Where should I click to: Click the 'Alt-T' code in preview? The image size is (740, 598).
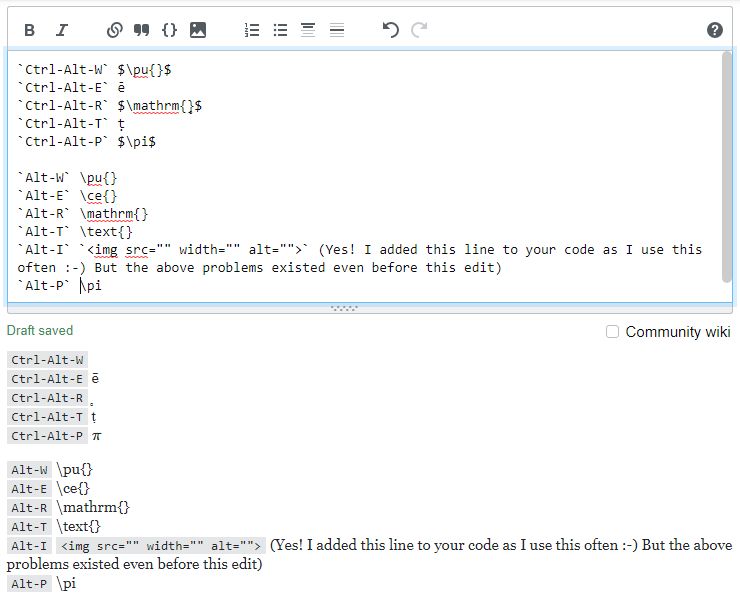pyautogui.click(x=29, y=527)
